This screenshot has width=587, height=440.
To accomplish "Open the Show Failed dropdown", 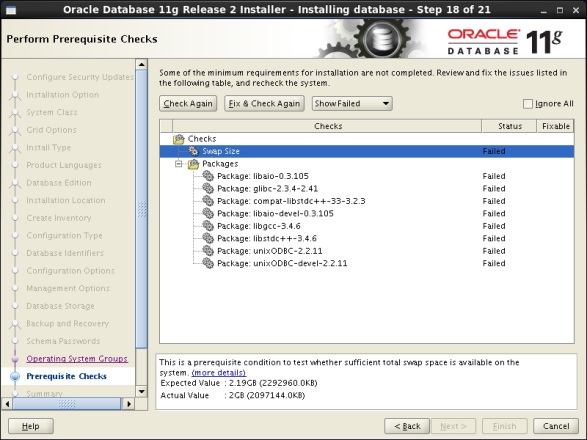I will point(352,104).
